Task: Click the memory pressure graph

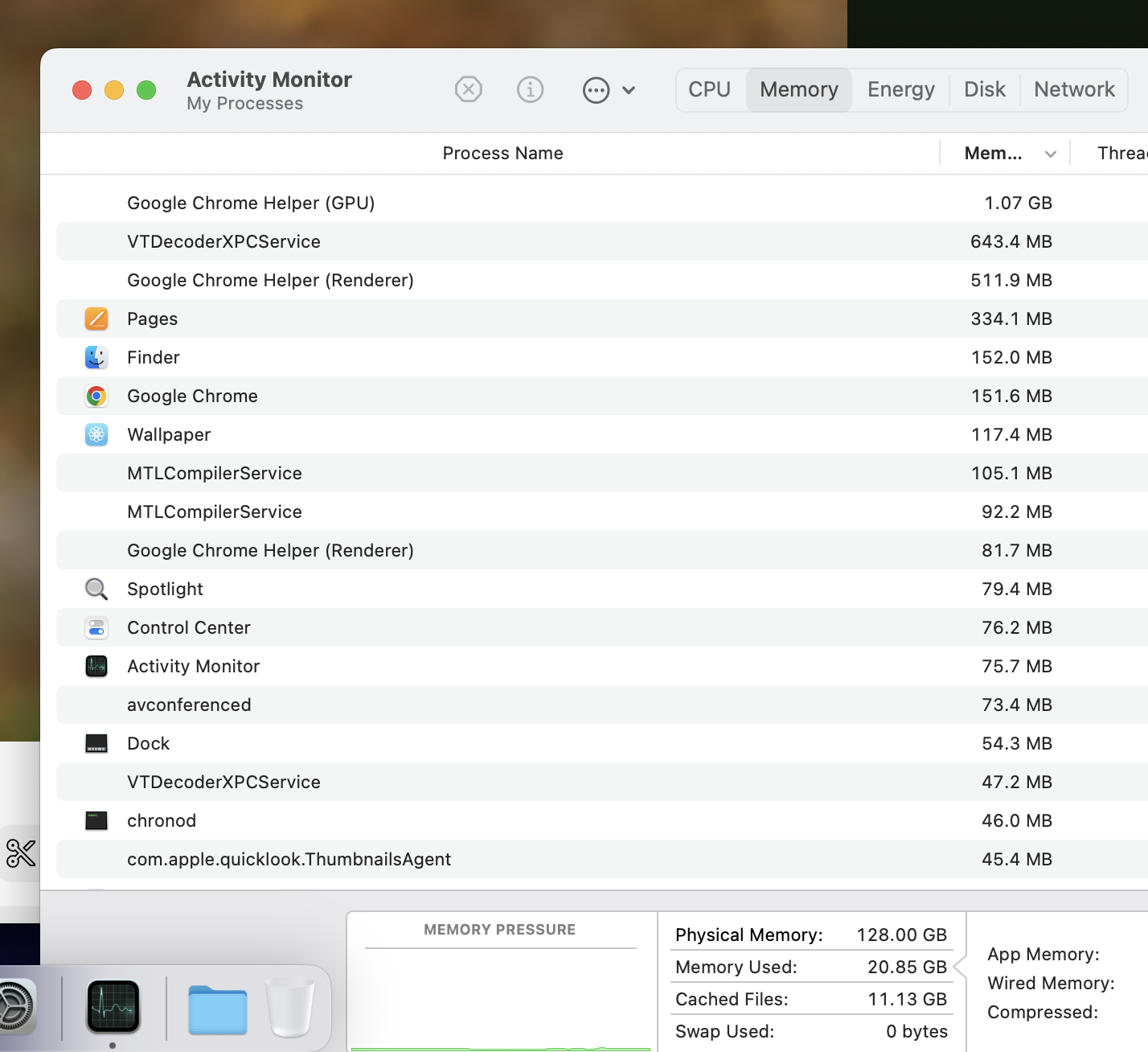Action: 500,1001
